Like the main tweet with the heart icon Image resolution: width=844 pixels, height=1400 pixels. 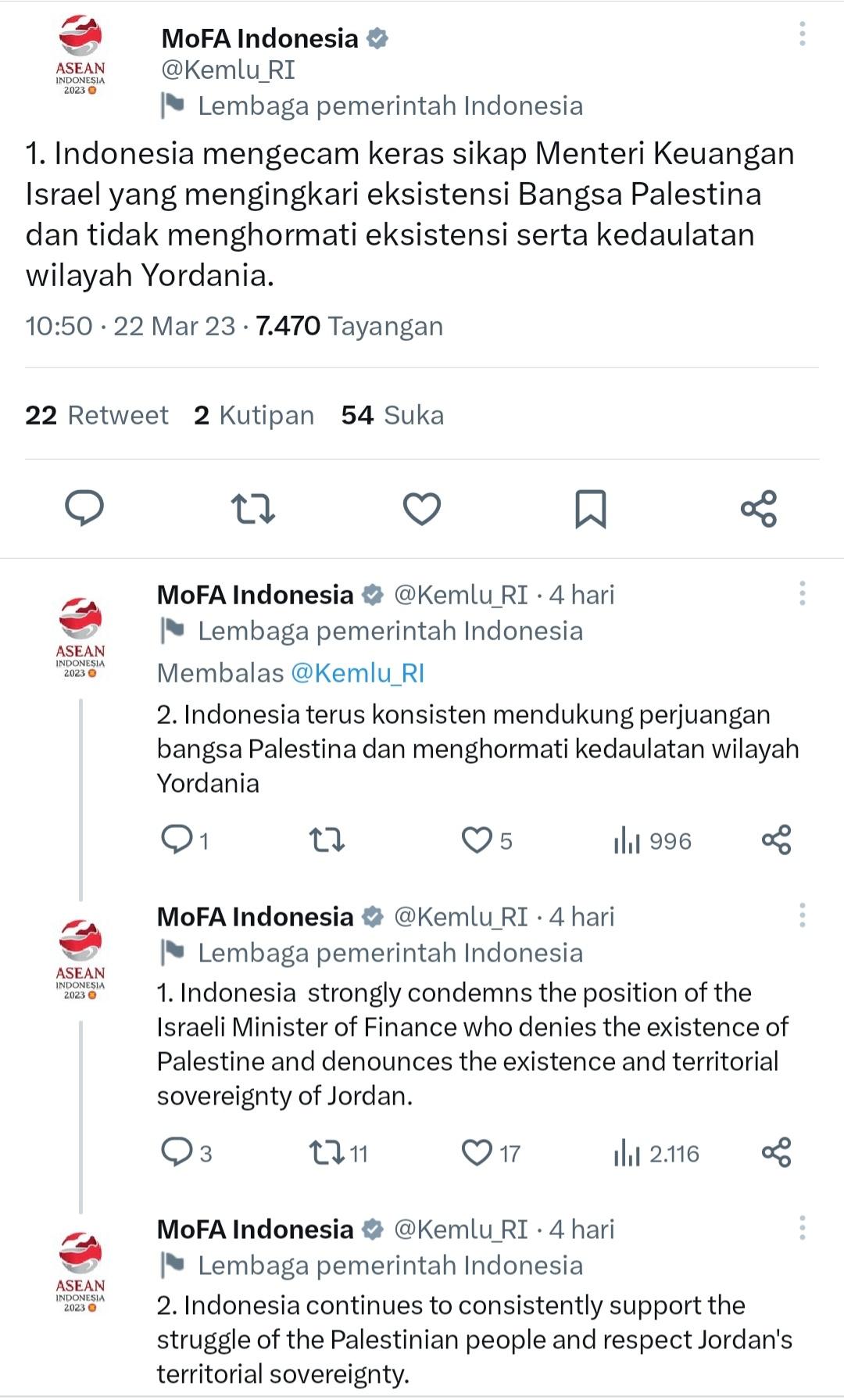coord(421,508)
